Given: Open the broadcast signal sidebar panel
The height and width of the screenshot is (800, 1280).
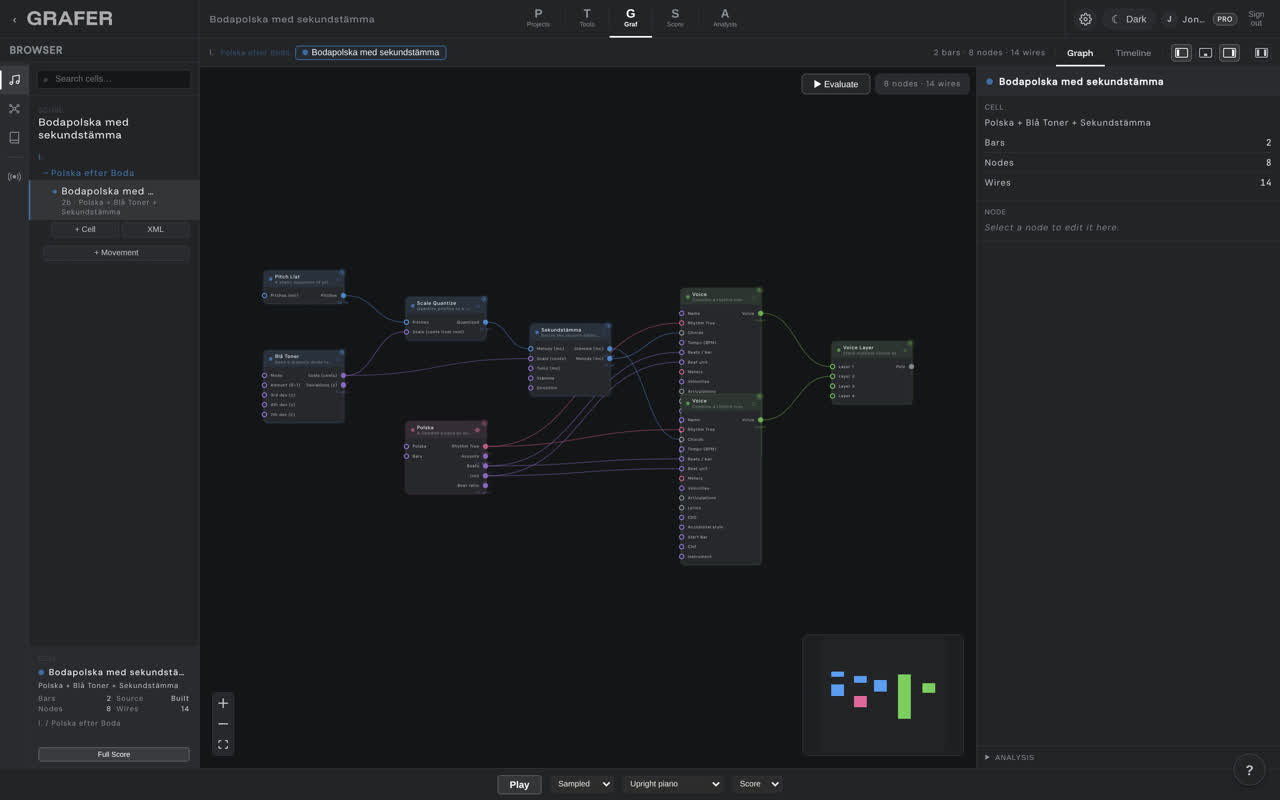Looking at the screenshot, I should pos(14,177).
